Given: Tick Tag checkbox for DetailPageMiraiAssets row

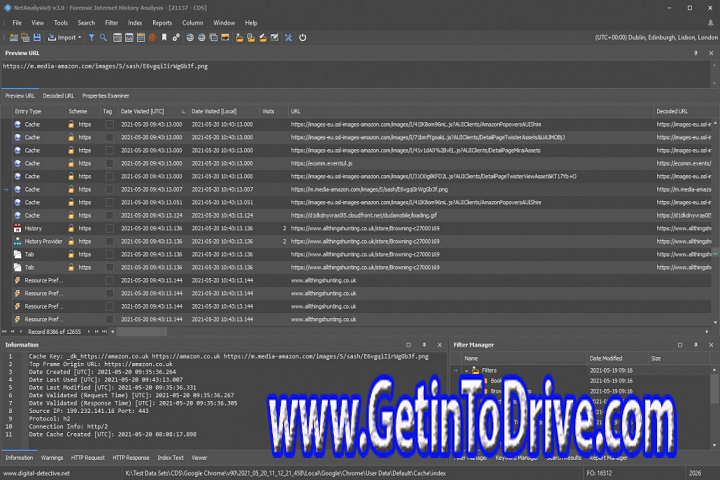Looking at the screenshot, I should pyautogui.click(x=109, y=150).
